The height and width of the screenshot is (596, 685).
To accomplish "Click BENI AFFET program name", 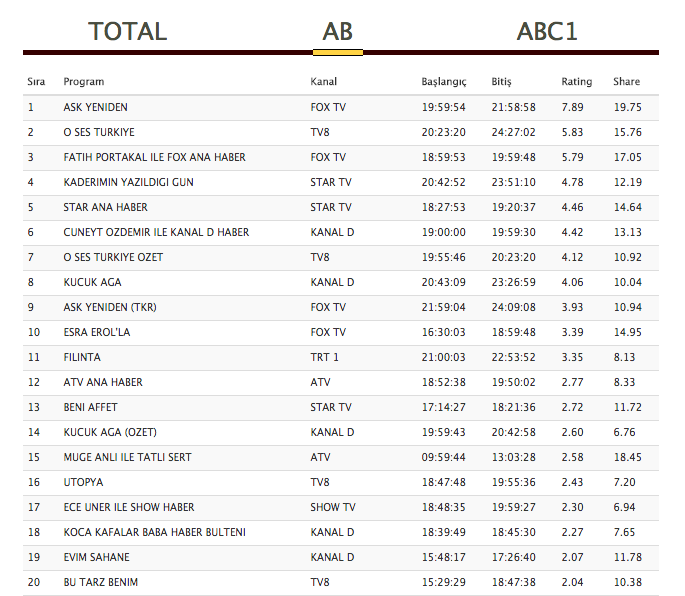I will coord(90,407).
